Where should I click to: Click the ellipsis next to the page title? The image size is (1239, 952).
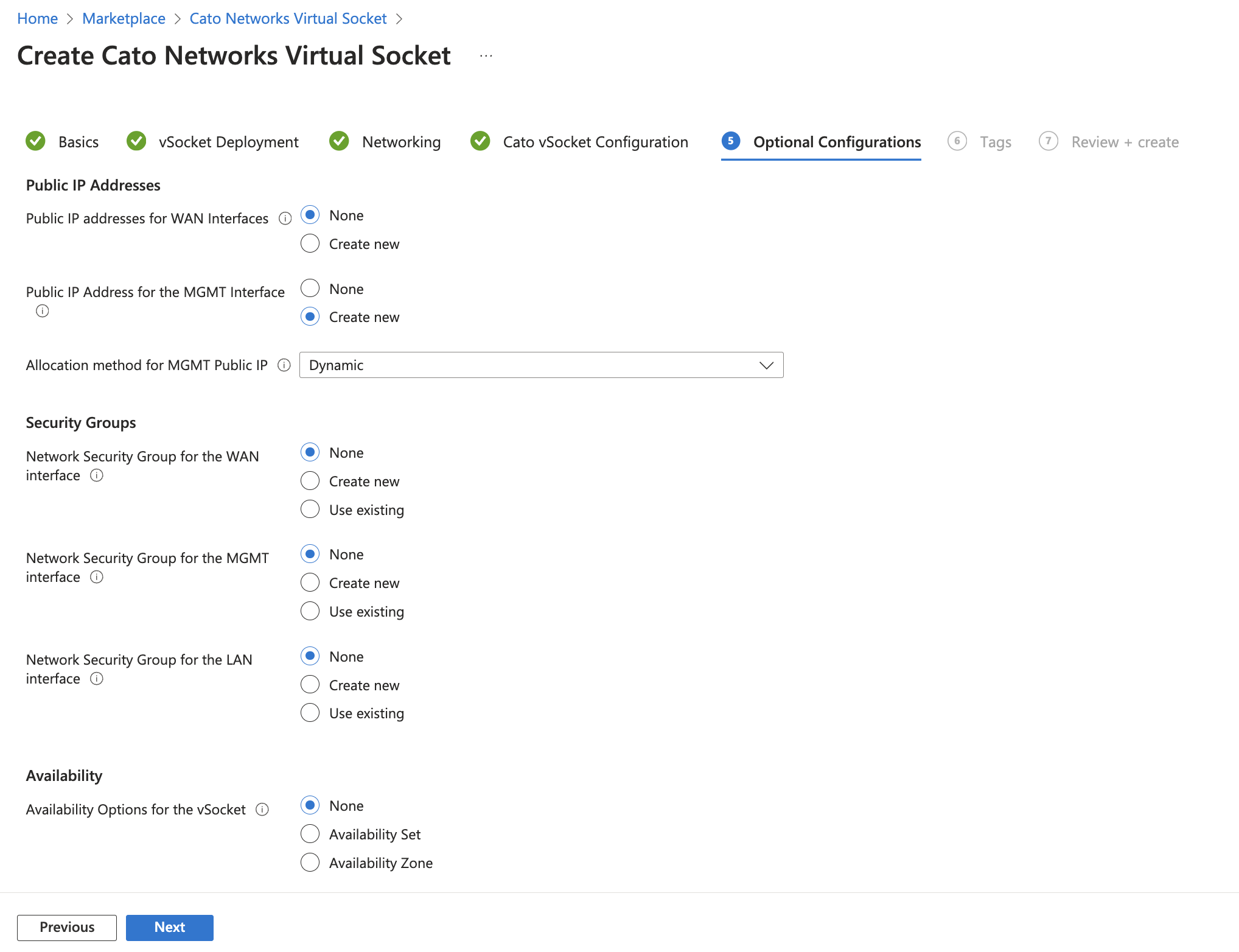coord(485,55)
